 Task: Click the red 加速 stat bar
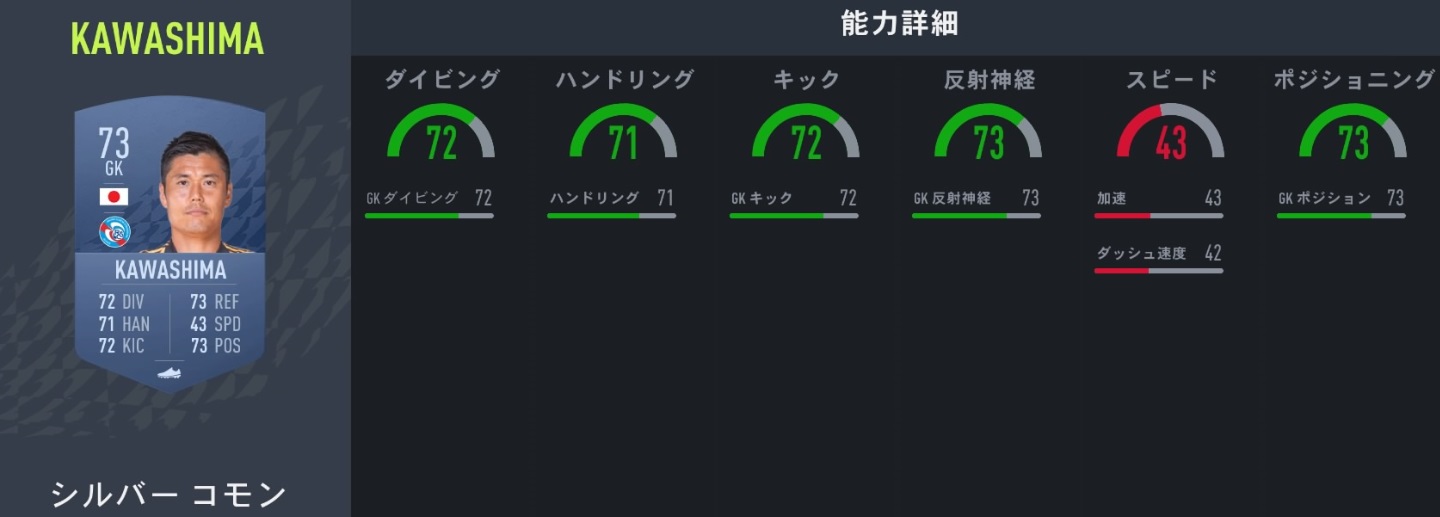[x=1158, y=214]
